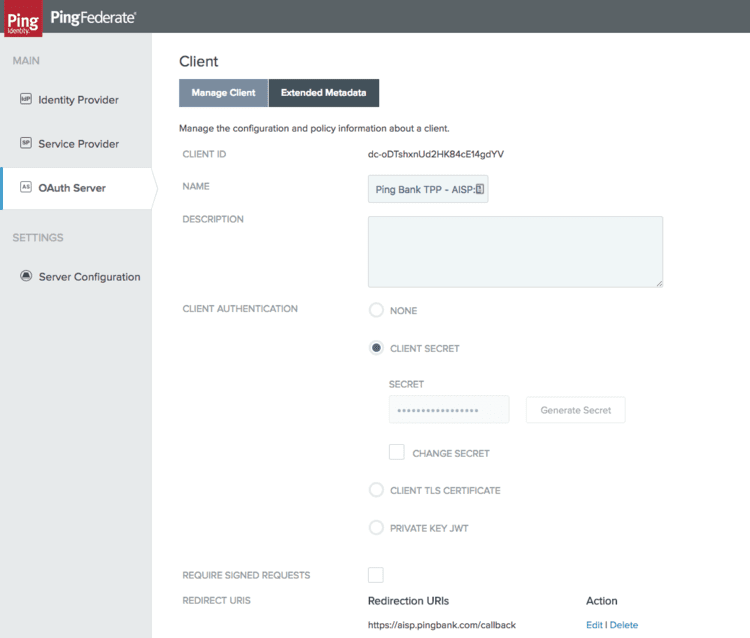Select the NONE authentication radio button

tap(376, 310)
